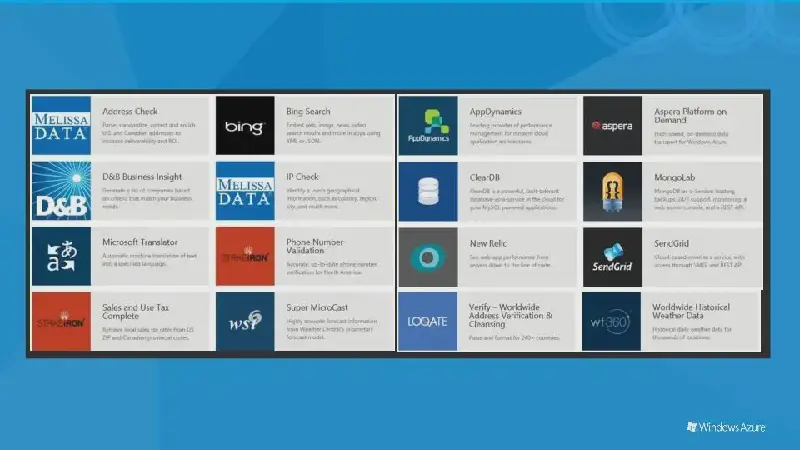
Task: Click the description under New Relic
Action: click(510, 261)
